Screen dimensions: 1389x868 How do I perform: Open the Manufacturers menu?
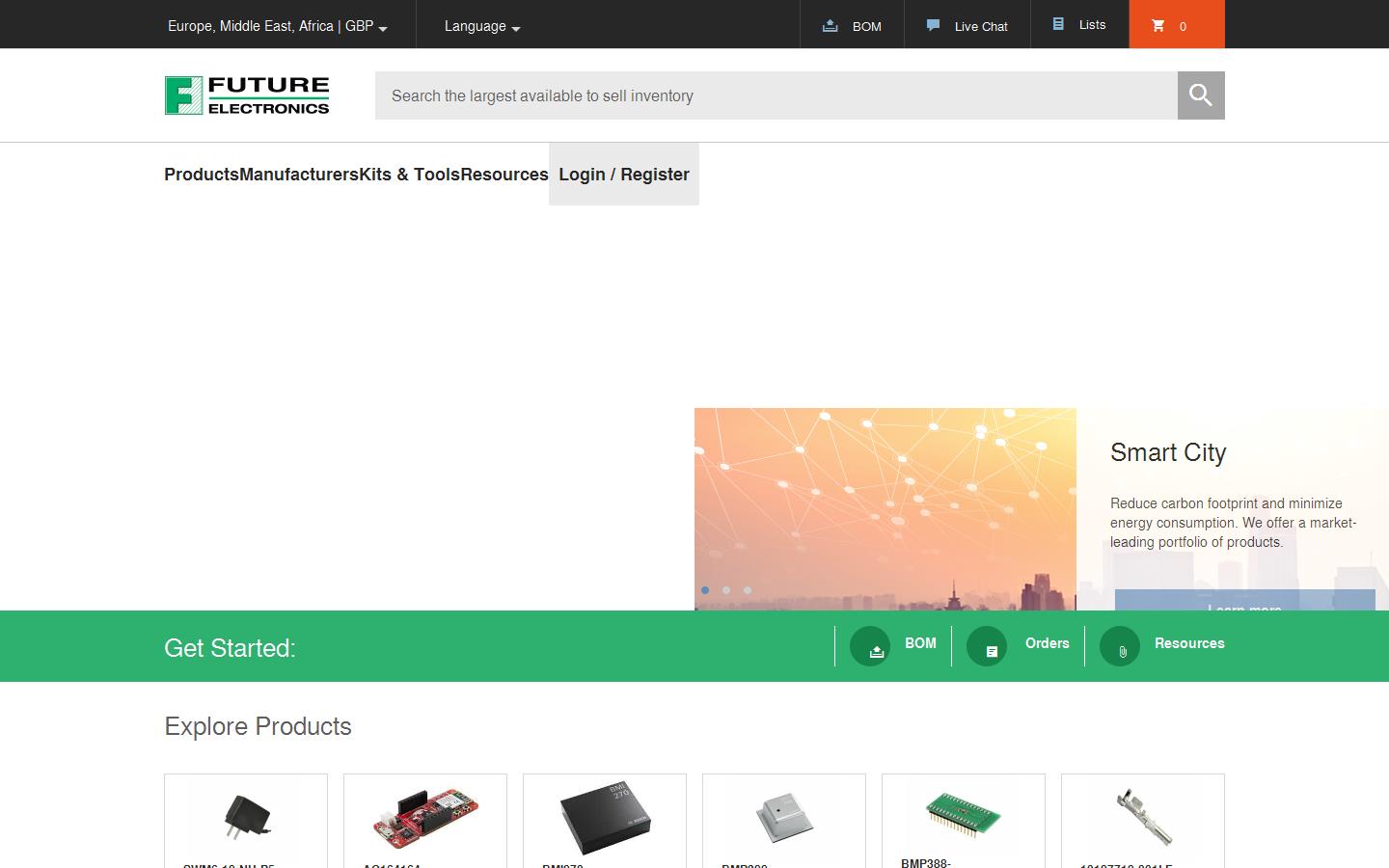pyautogui.click(x=299, y=175)
